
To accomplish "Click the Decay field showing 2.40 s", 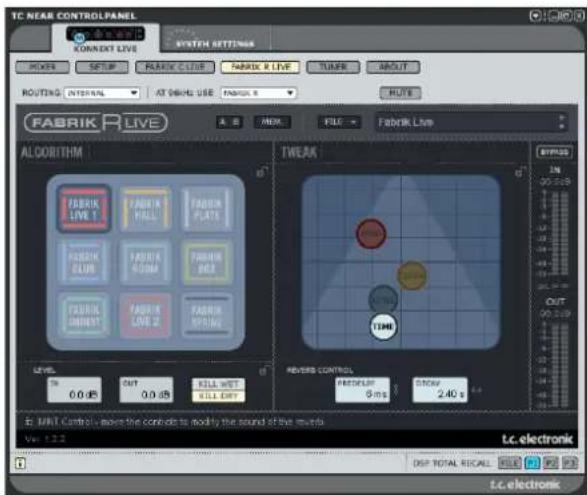I will coord(440,390).
